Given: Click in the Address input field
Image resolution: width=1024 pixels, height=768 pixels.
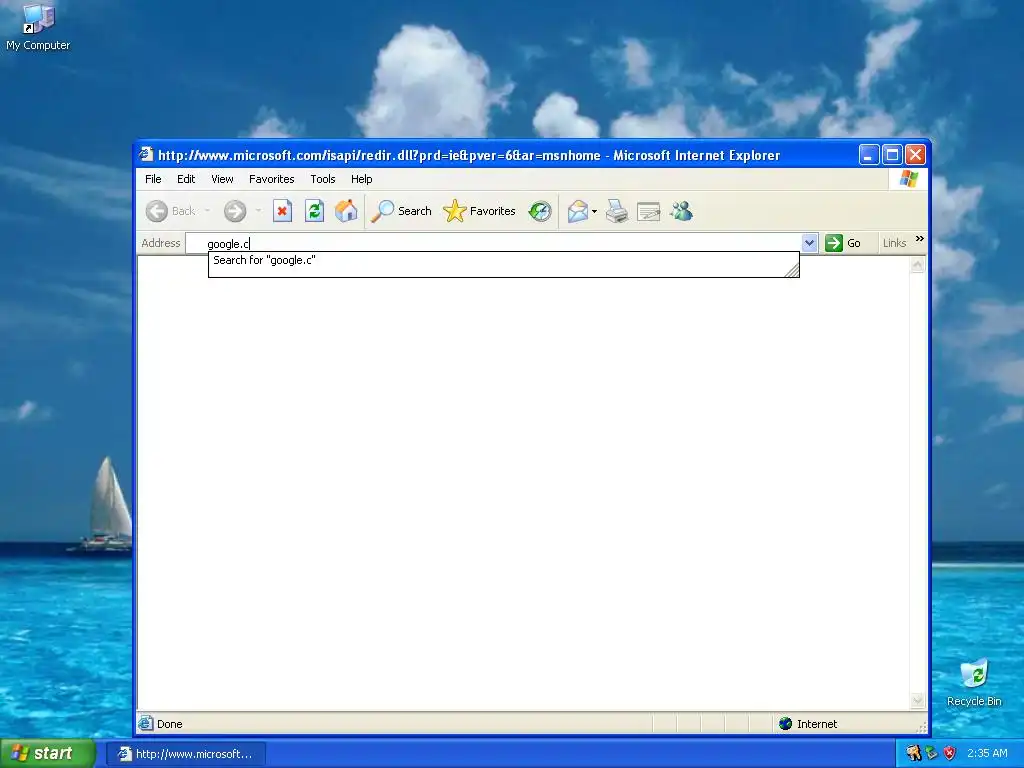Looking at the screenshot, I should point(494,243).
